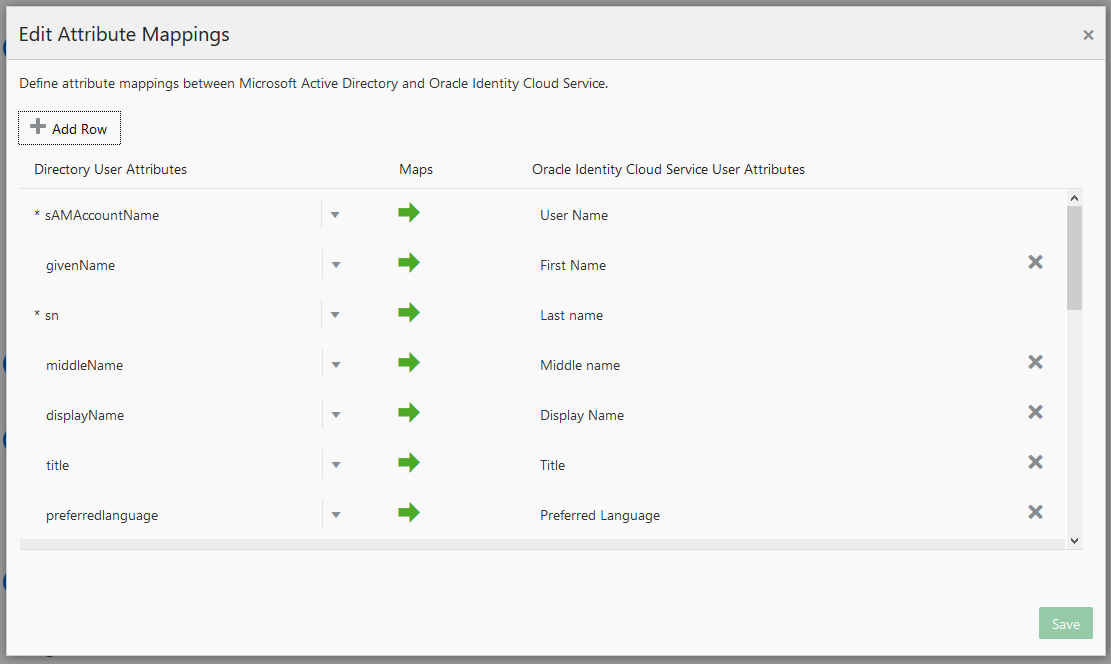Click the green arrow for sAMAccountName

tap(408, 213)
